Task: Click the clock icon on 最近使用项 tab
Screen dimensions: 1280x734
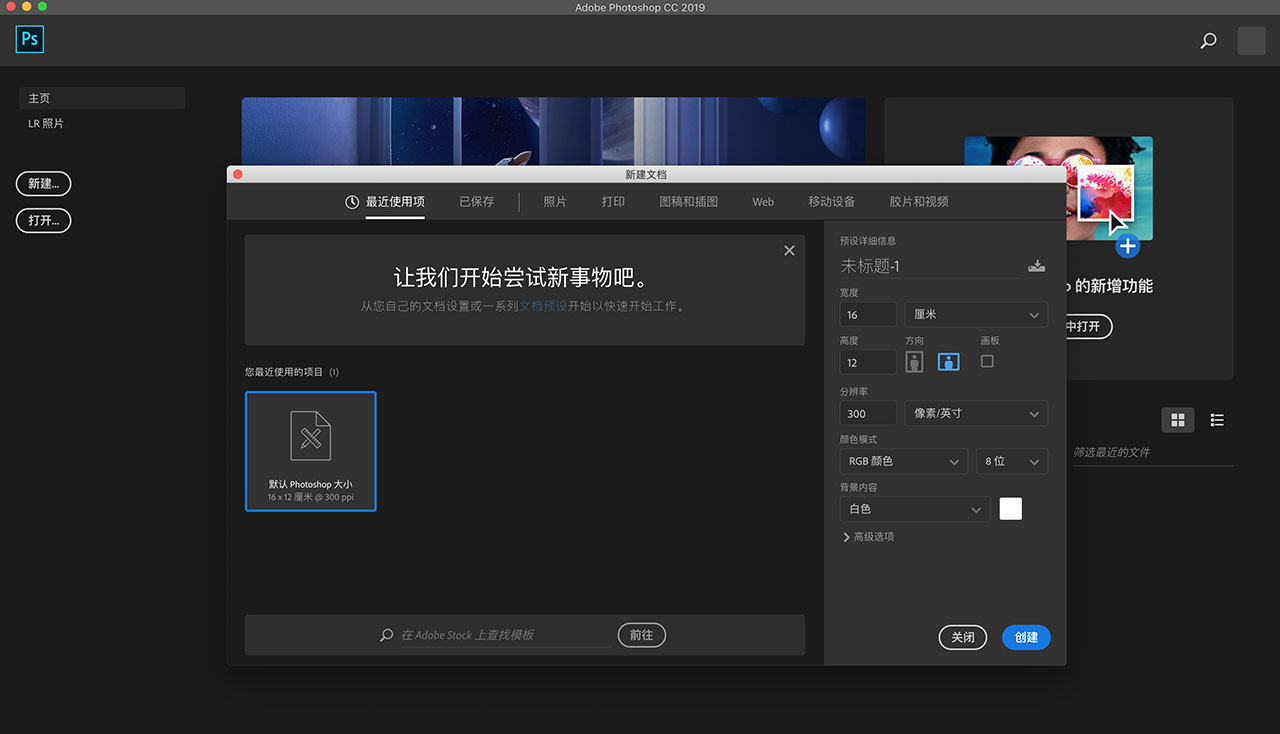Action: [x=352, y=202]
